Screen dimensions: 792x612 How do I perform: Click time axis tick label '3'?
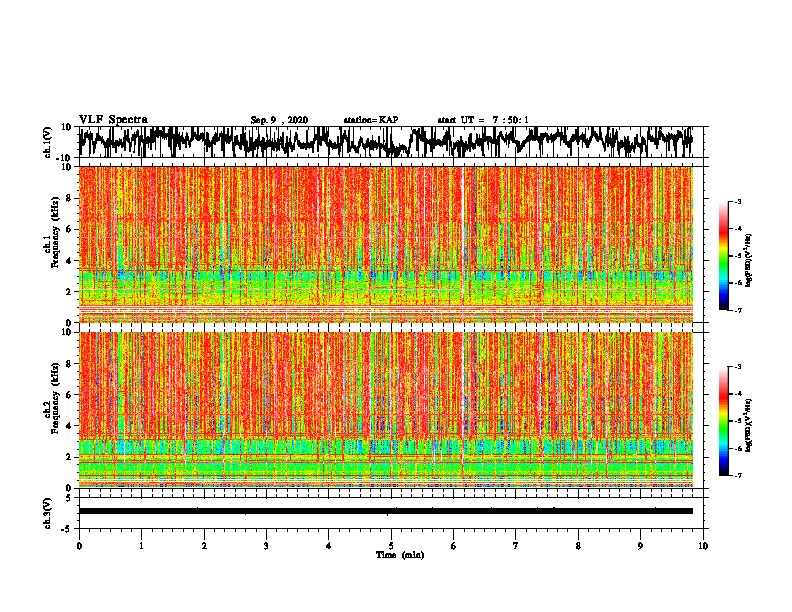click(266, 546)
